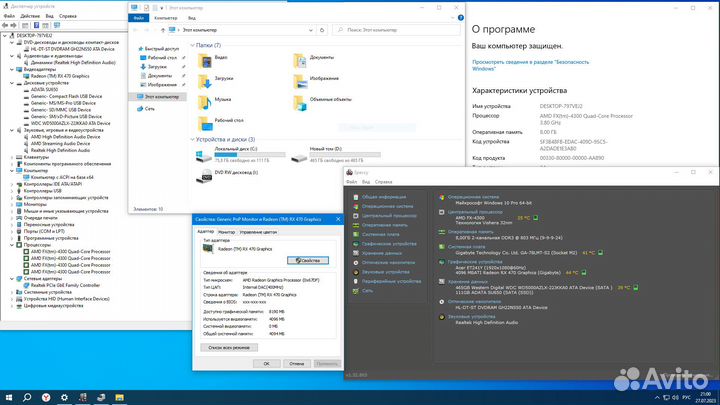Expand the Контроллеры USB node

[12, 191]
